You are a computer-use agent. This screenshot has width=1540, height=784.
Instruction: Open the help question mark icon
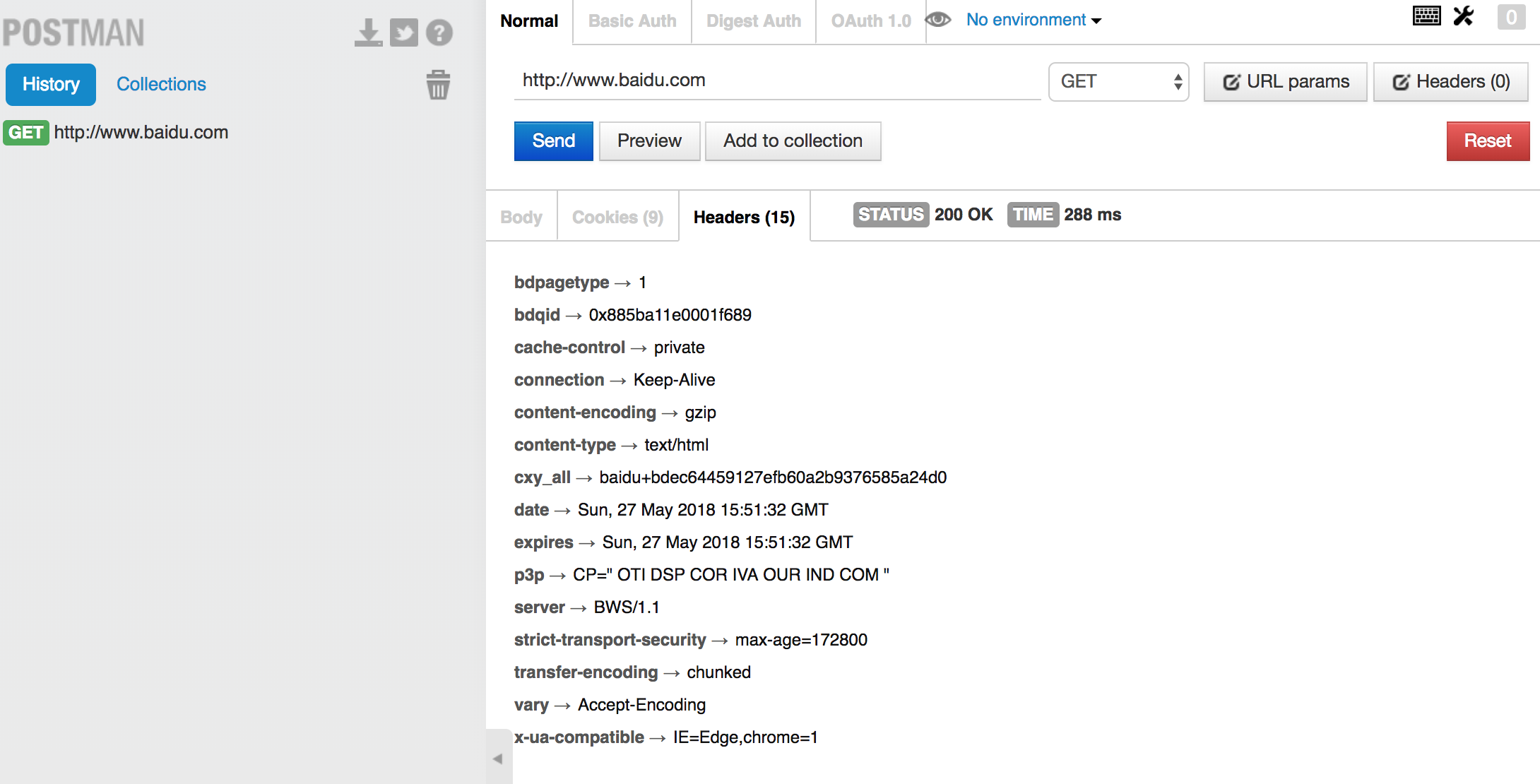[x=439, y=32]
